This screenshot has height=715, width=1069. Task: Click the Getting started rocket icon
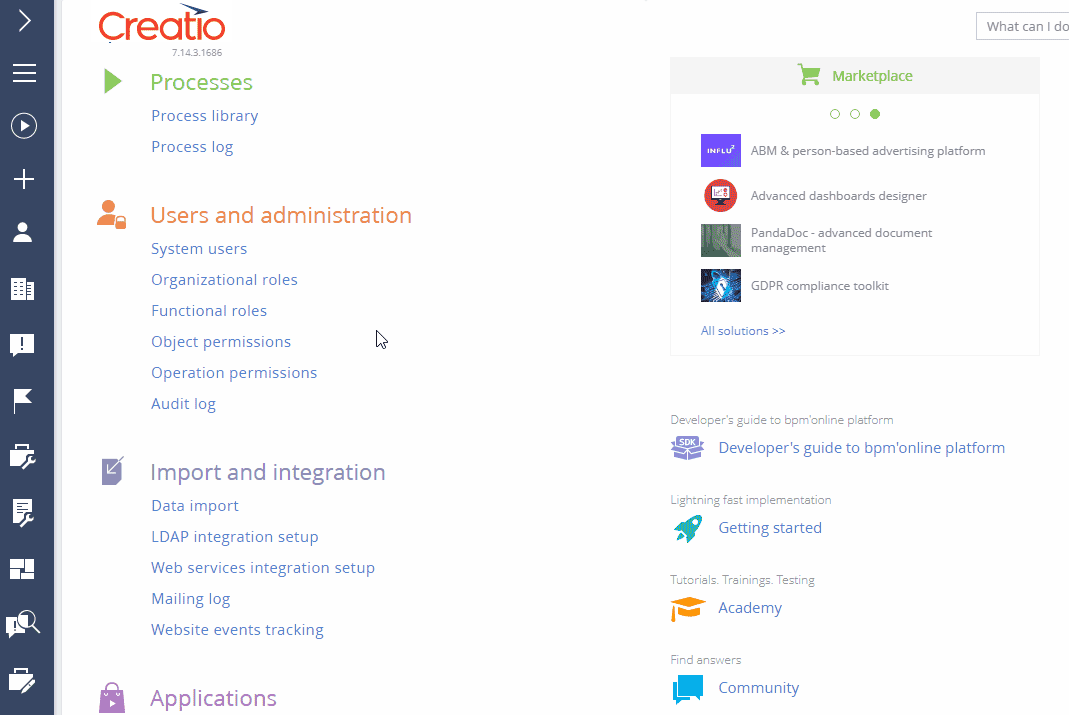(687, 528)
